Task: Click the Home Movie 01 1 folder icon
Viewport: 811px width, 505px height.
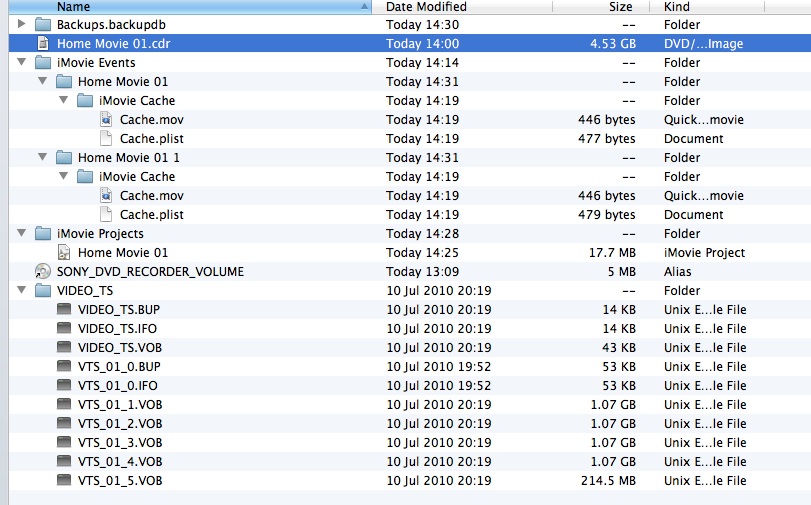Action: pyautogui.click(x=64, y=157)
